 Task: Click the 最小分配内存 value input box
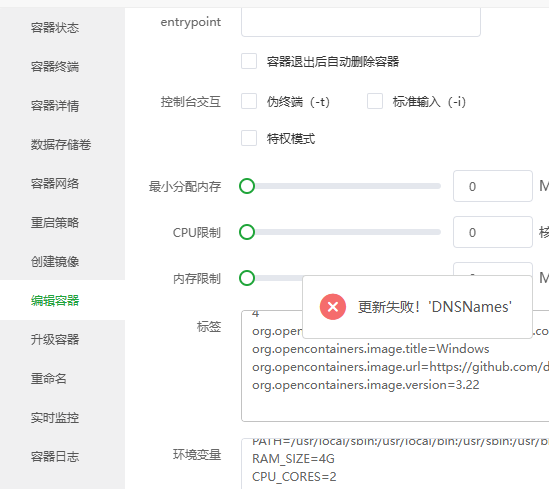(493, 186)
